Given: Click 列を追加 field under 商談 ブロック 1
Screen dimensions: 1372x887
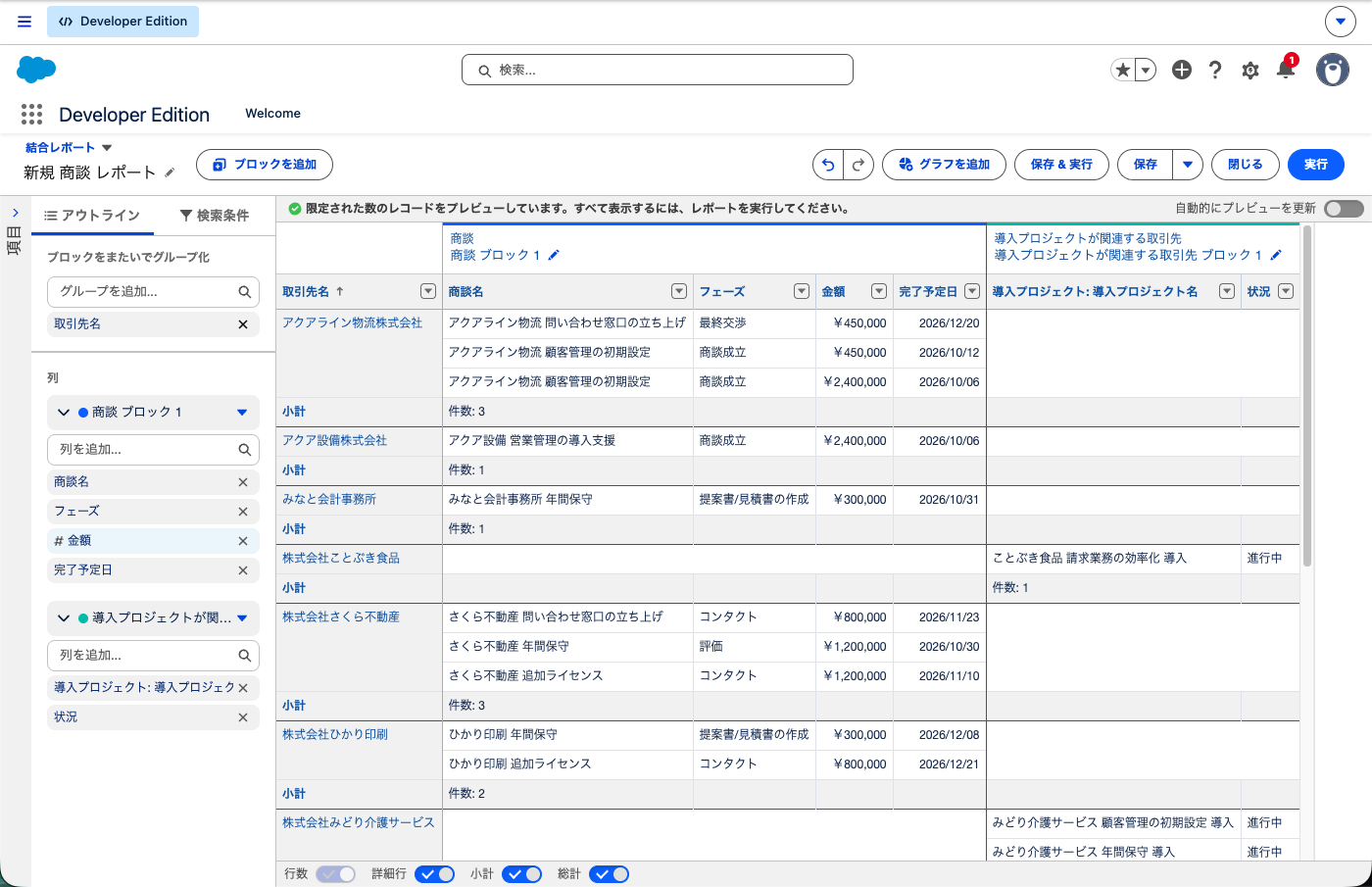Looking at the screenshot, I should coord(153,450).
